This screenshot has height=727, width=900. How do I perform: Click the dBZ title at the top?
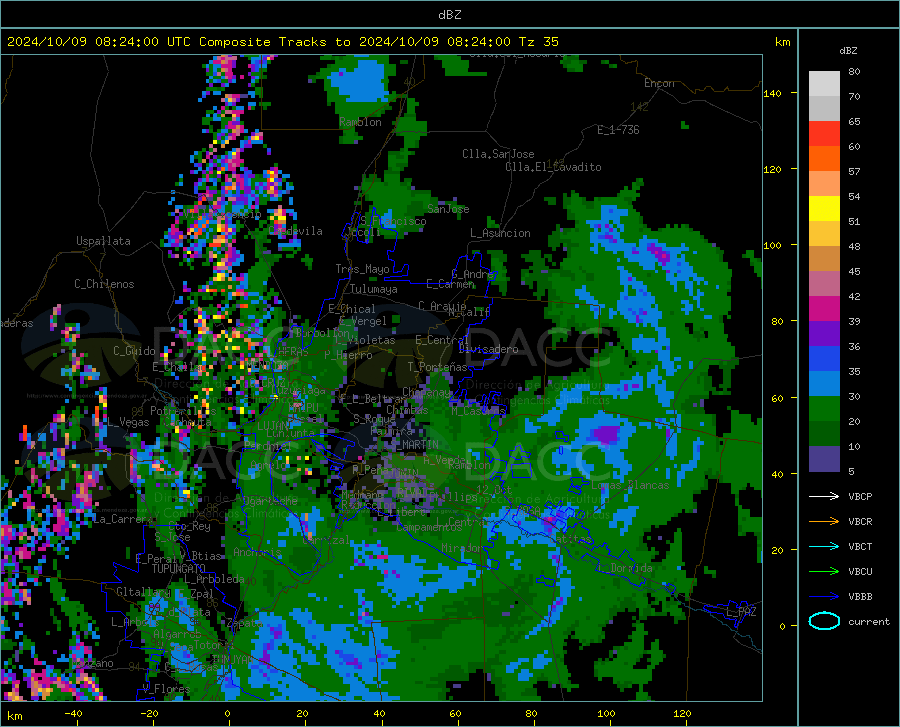449,15
